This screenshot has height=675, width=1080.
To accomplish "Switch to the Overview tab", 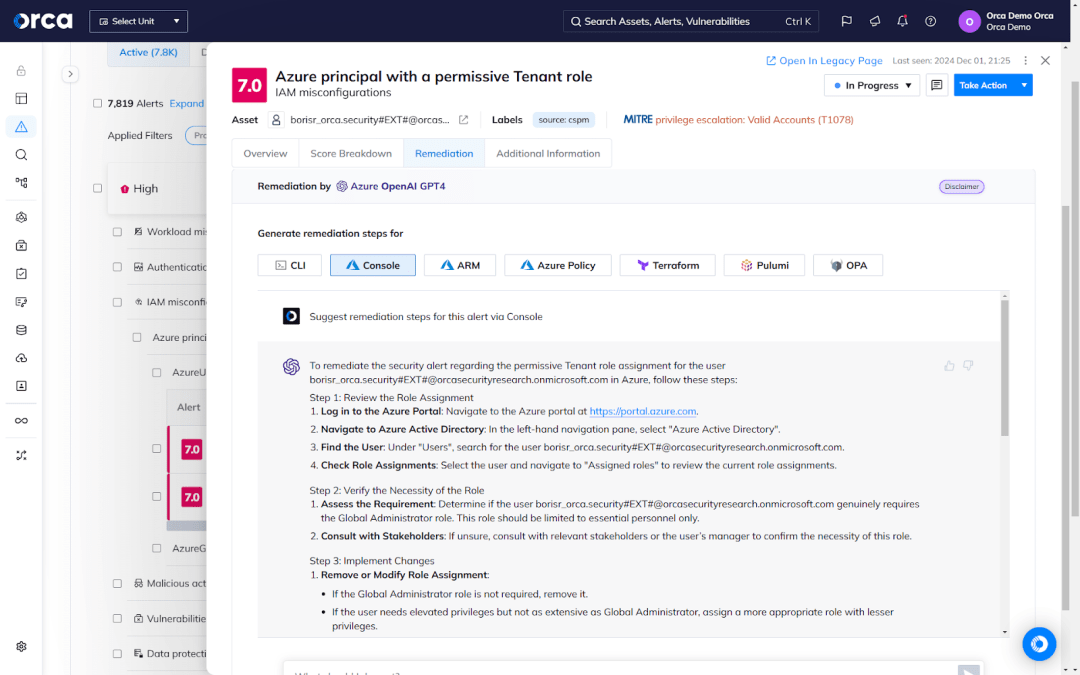I will coord(265,154).
